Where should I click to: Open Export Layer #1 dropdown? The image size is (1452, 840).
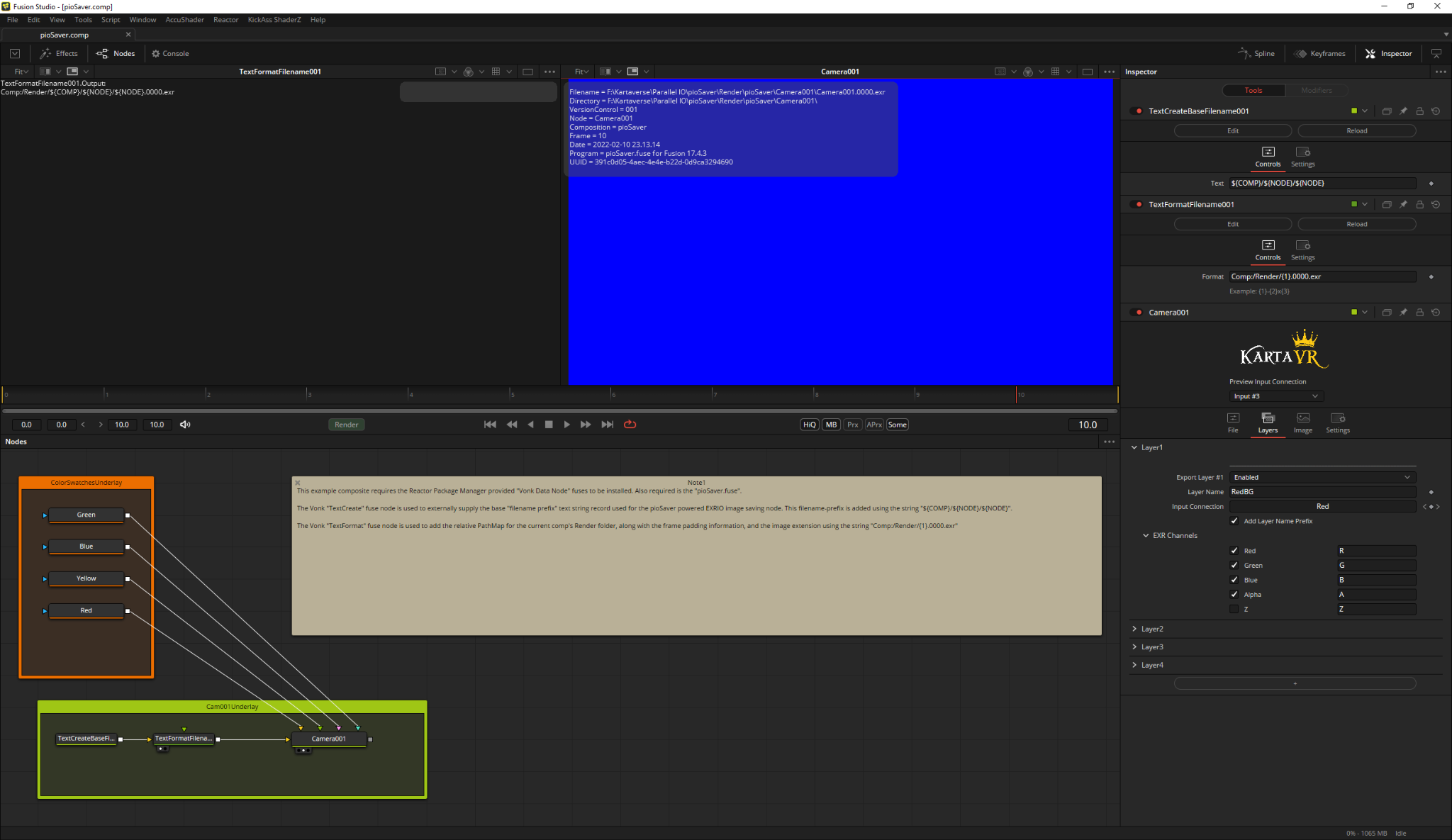point(1322,477)
